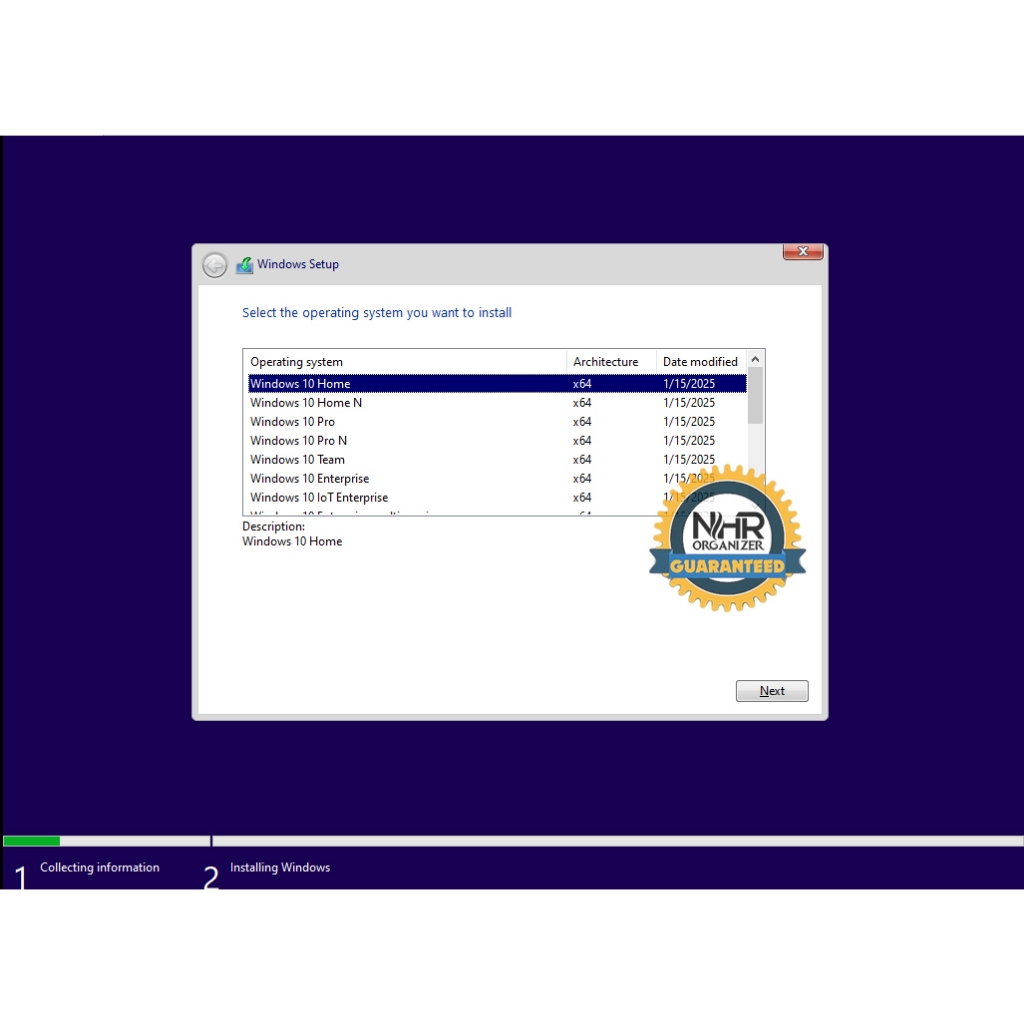Viewport: 1024px width, 1024px height.
Task: Click x64 in the Windows 10 Pro row
Action: tap(582, 421)
